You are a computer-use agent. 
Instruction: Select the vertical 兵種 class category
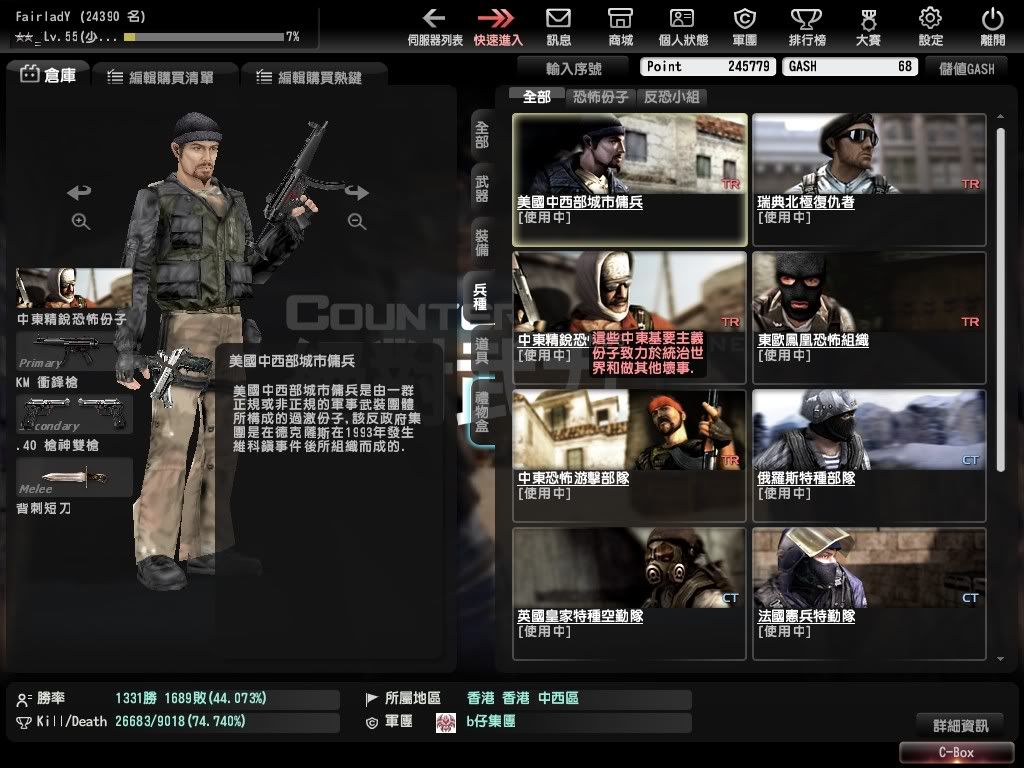480,297
